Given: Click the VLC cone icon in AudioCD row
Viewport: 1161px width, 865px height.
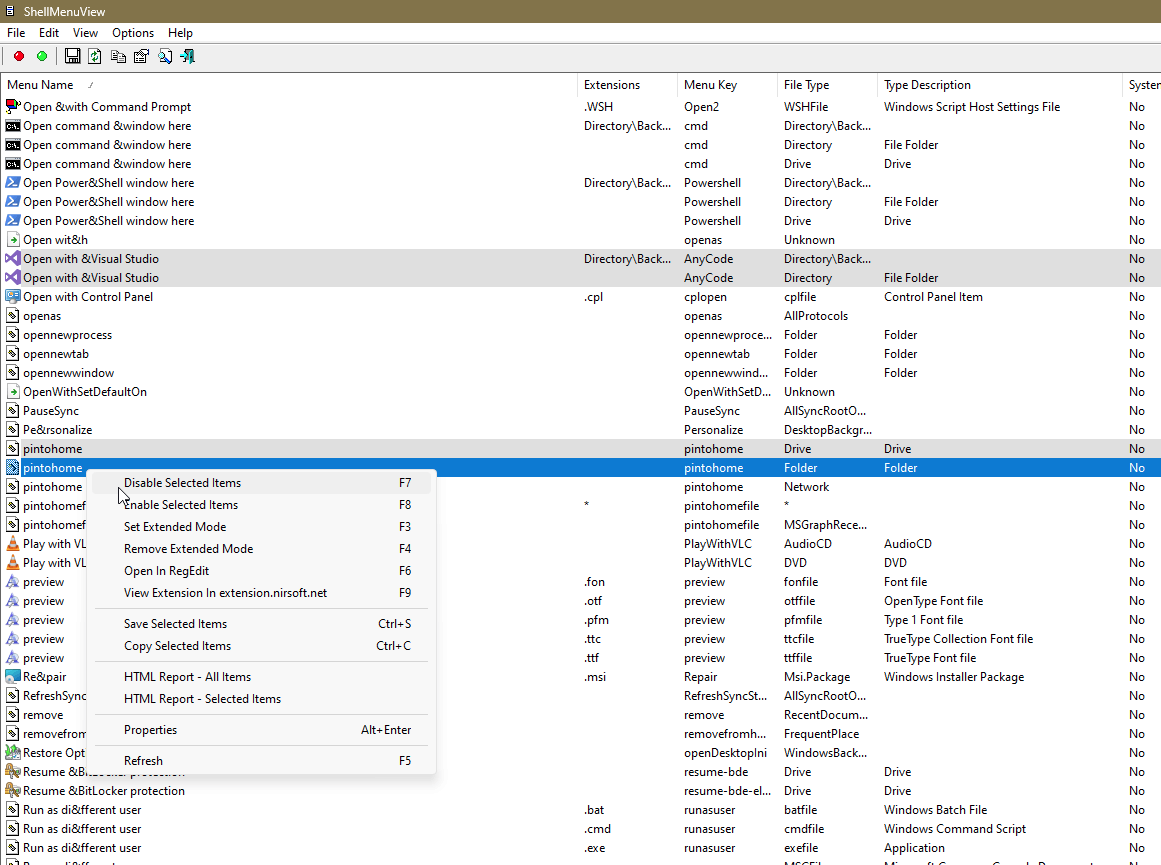Looking at the screenshot, I should pos(13,544).
